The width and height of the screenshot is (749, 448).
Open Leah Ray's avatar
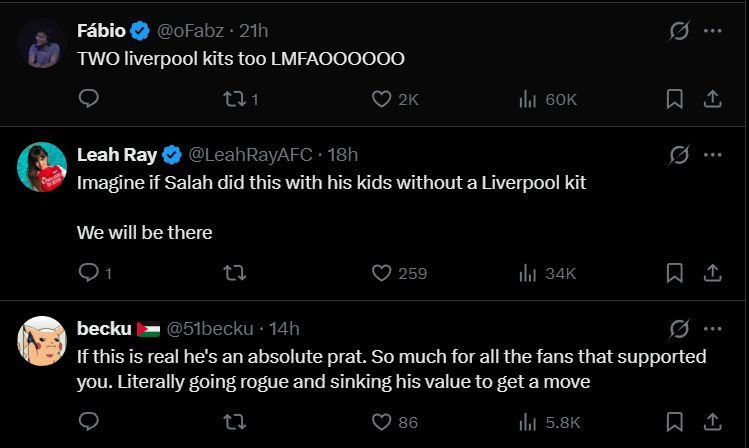42,167
